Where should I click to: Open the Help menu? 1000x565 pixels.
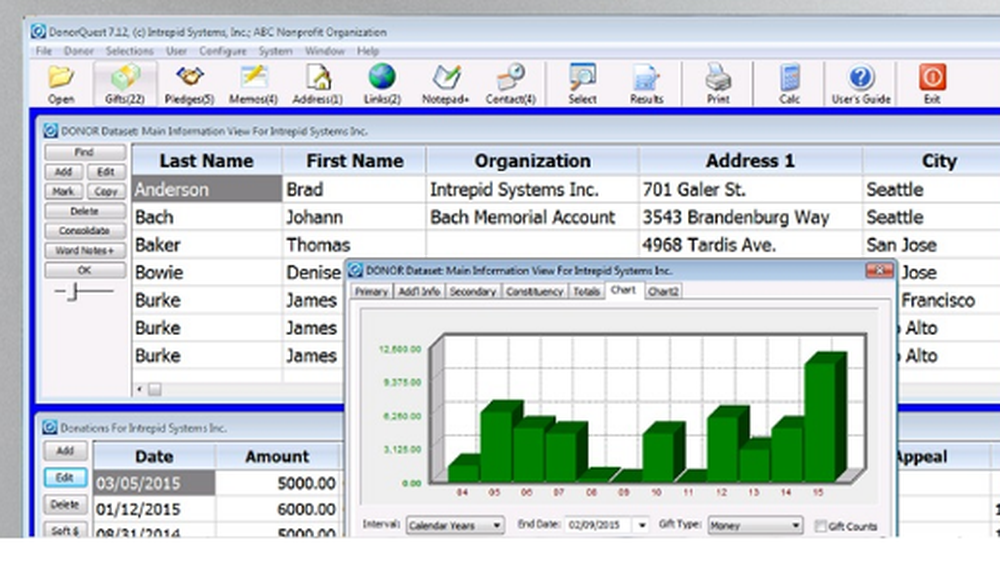368,51
